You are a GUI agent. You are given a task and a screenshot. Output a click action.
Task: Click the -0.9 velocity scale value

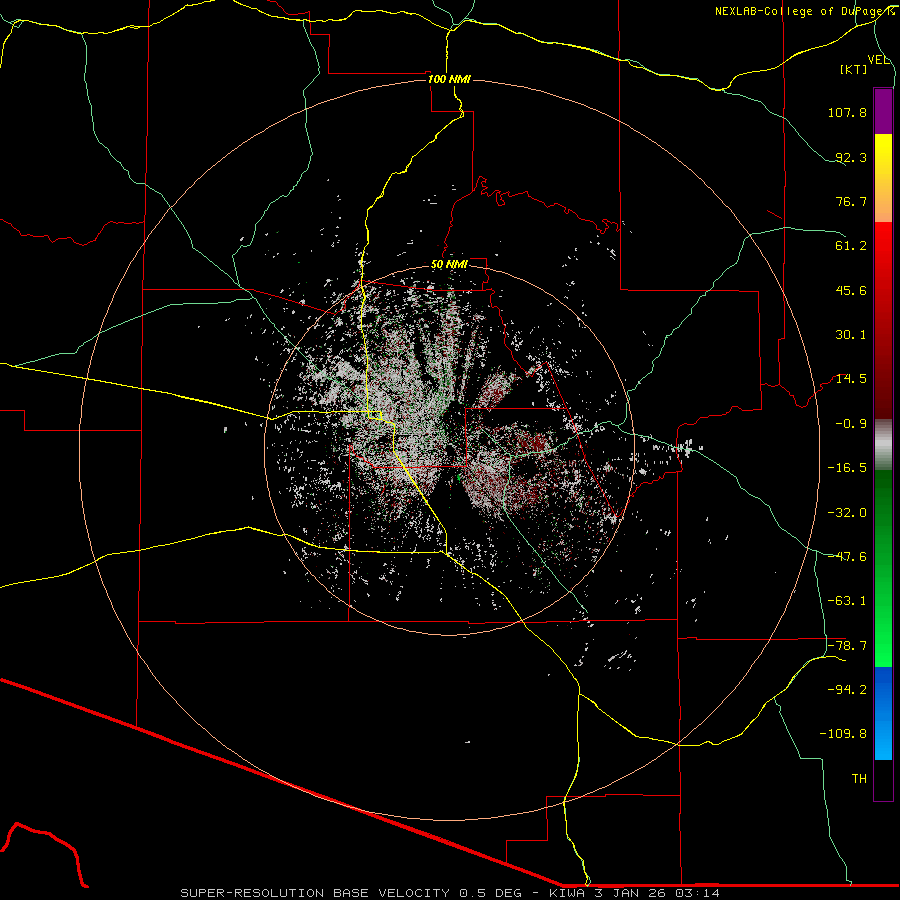click(851, 424)
